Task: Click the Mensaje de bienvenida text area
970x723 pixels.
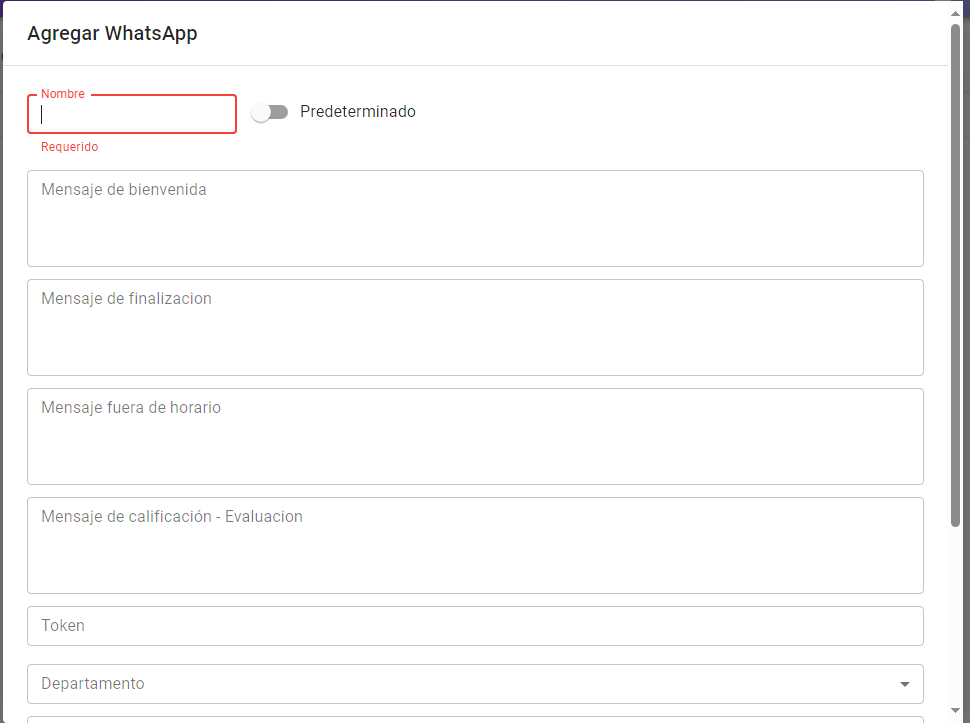Action: (475, 218)
